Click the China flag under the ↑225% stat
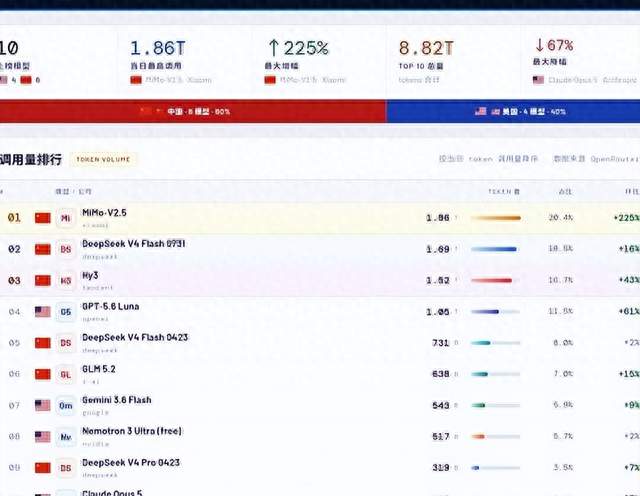This screenshot has height=496, width=640. [x=270, y=80]
